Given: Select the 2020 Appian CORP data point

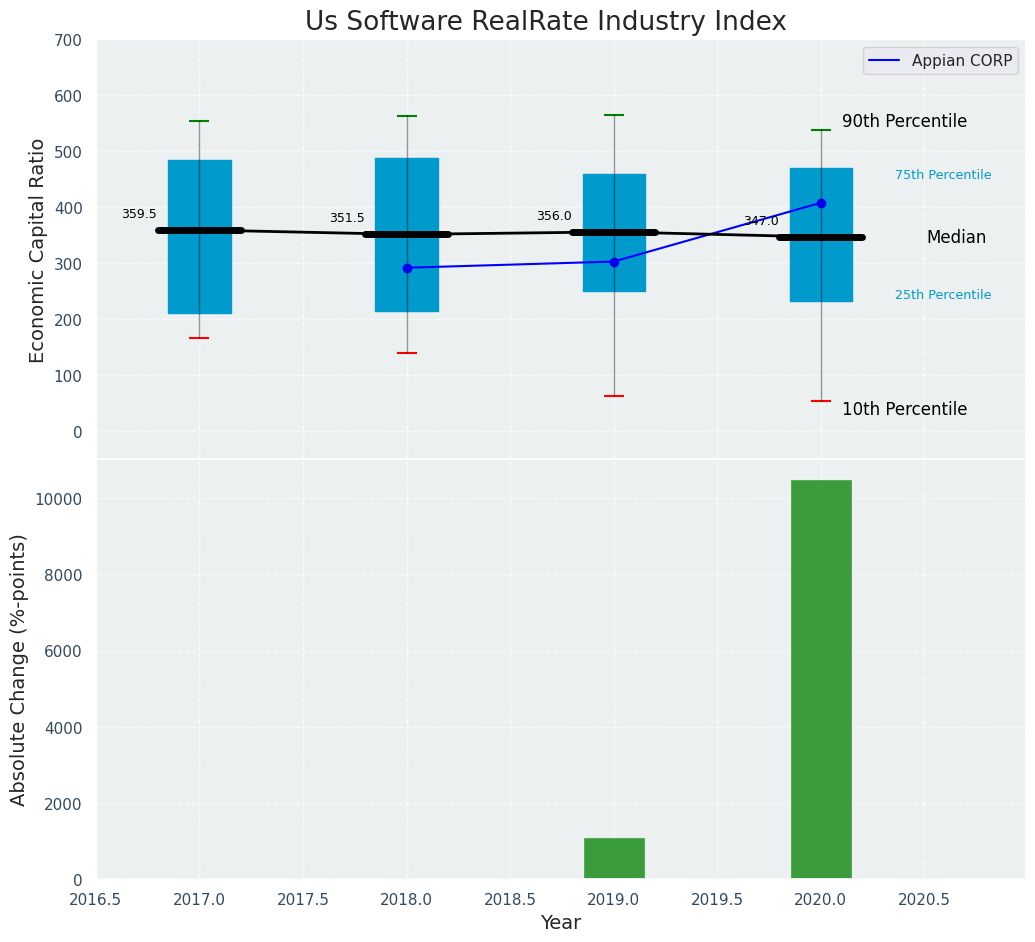Looking at the screenshot, I should click(821, 203).
